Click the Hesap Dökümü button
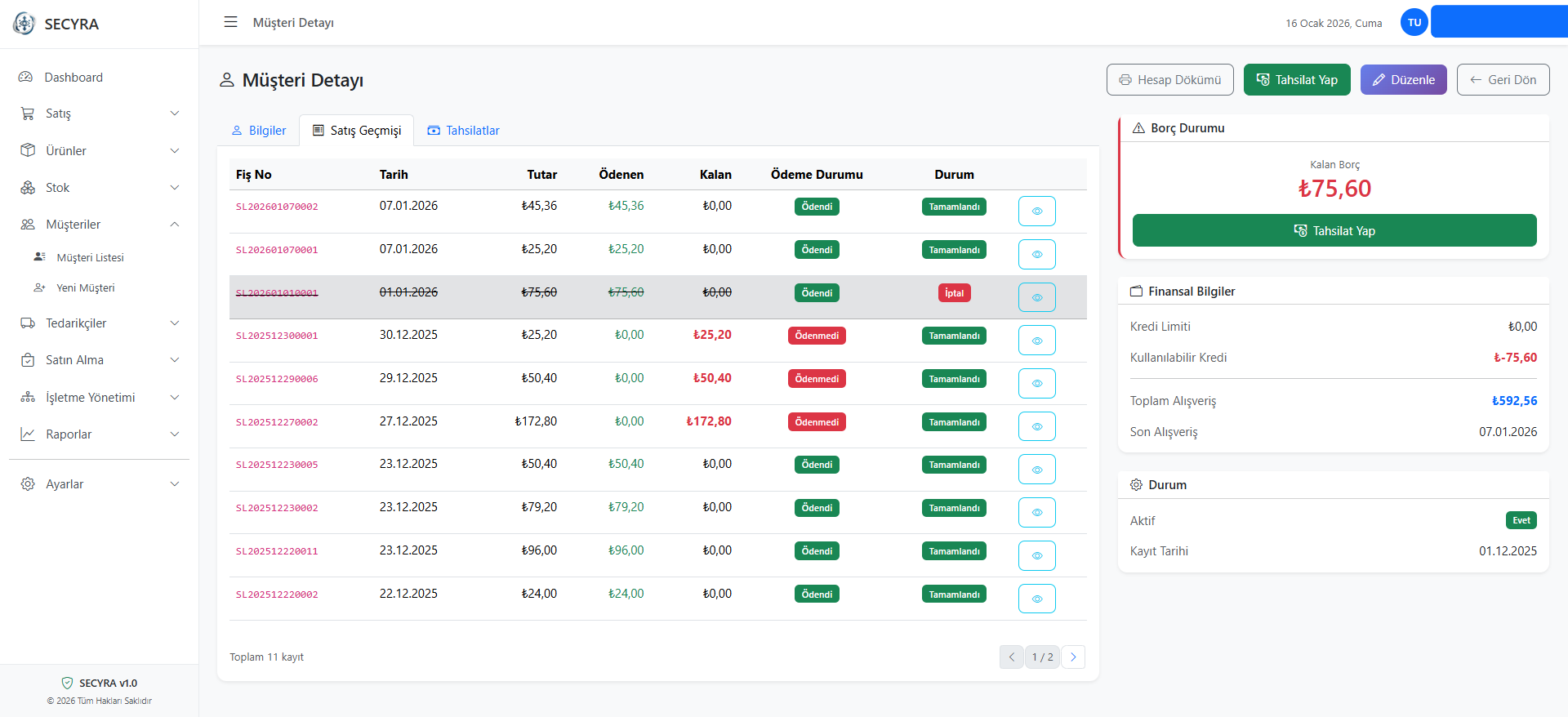Viewport: 1568px width, 717px height. [1169, 80]
